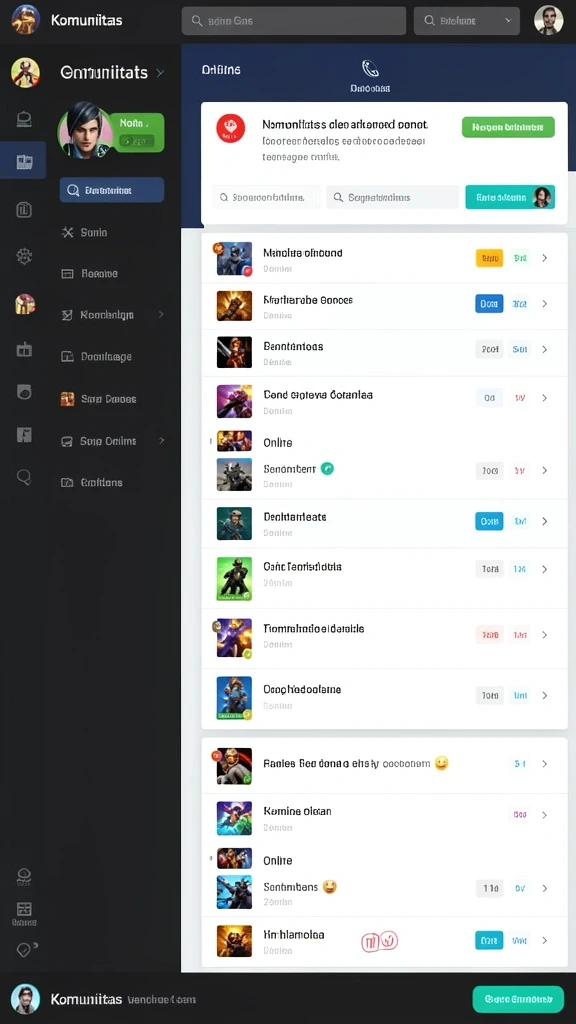Click the light blue badge in the 'Dsnidtarieate' row

(489, 521)
